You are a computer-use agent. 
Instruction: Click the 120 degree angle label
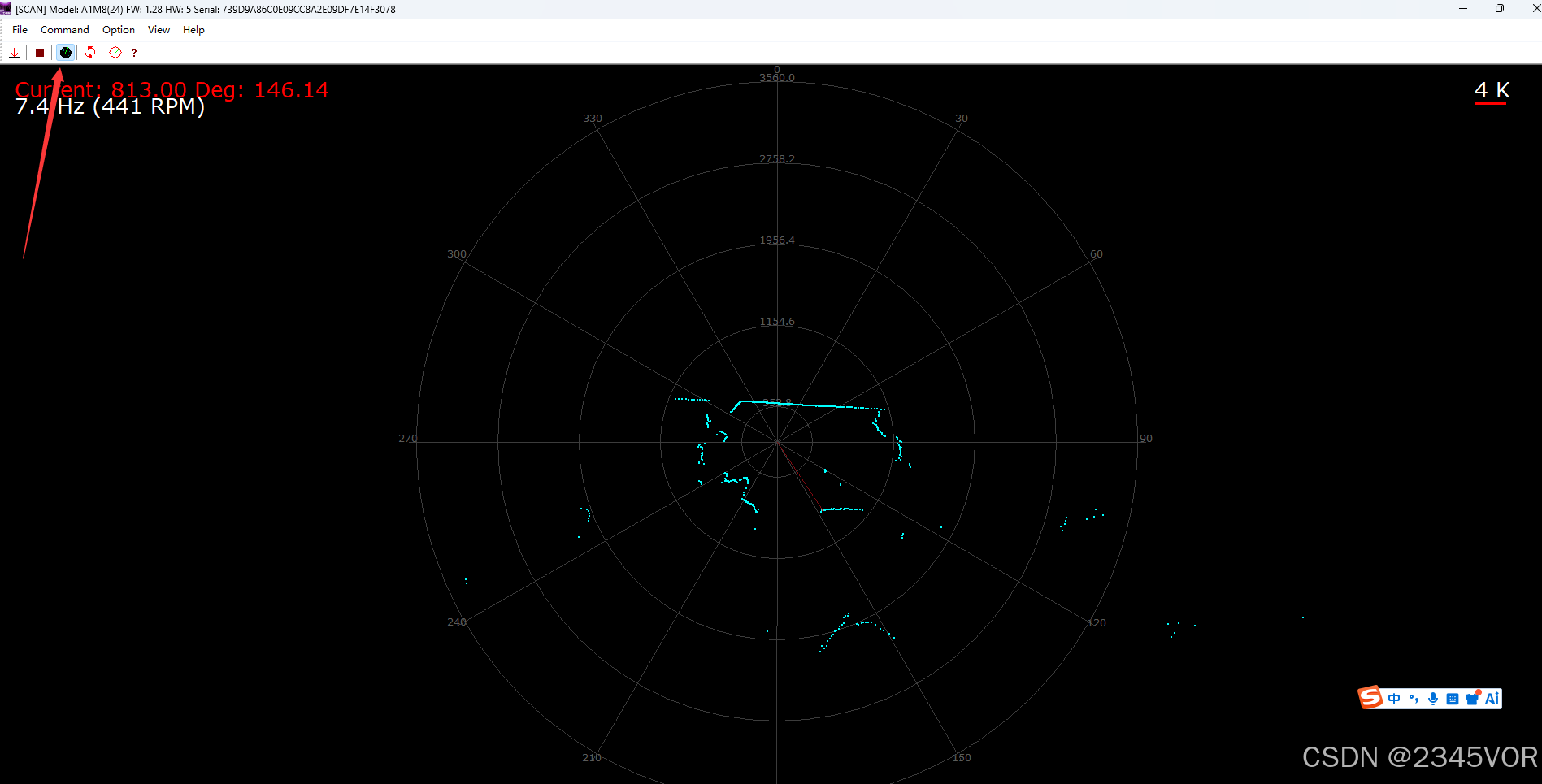point(1097,623)
